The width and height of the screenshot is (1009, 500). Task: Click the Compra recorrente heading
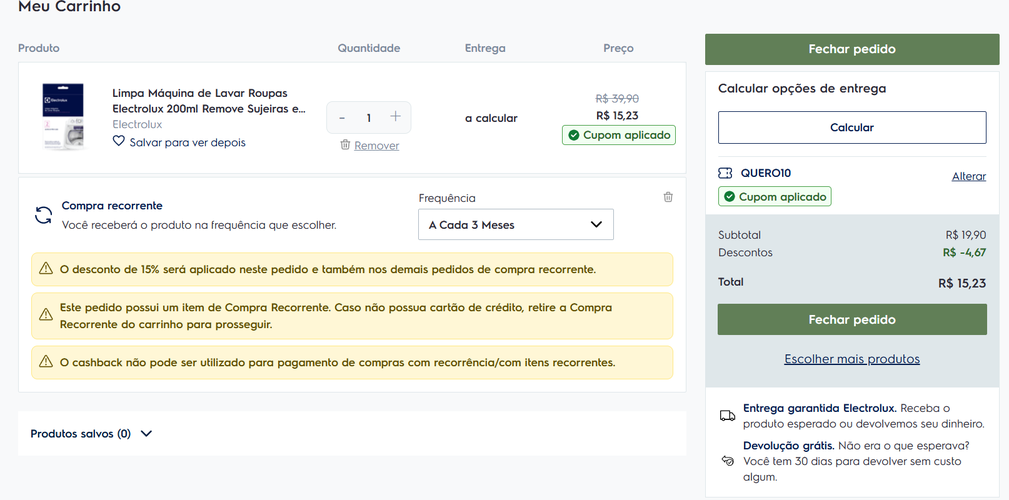pyautogui.click(x=112, y=206)
